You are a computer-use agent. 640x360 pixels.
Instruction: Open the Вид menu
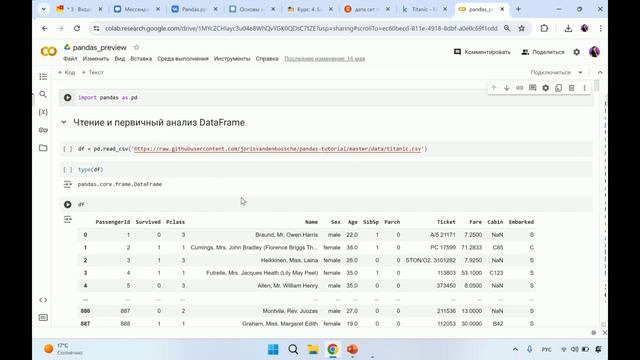pos(120,59)
